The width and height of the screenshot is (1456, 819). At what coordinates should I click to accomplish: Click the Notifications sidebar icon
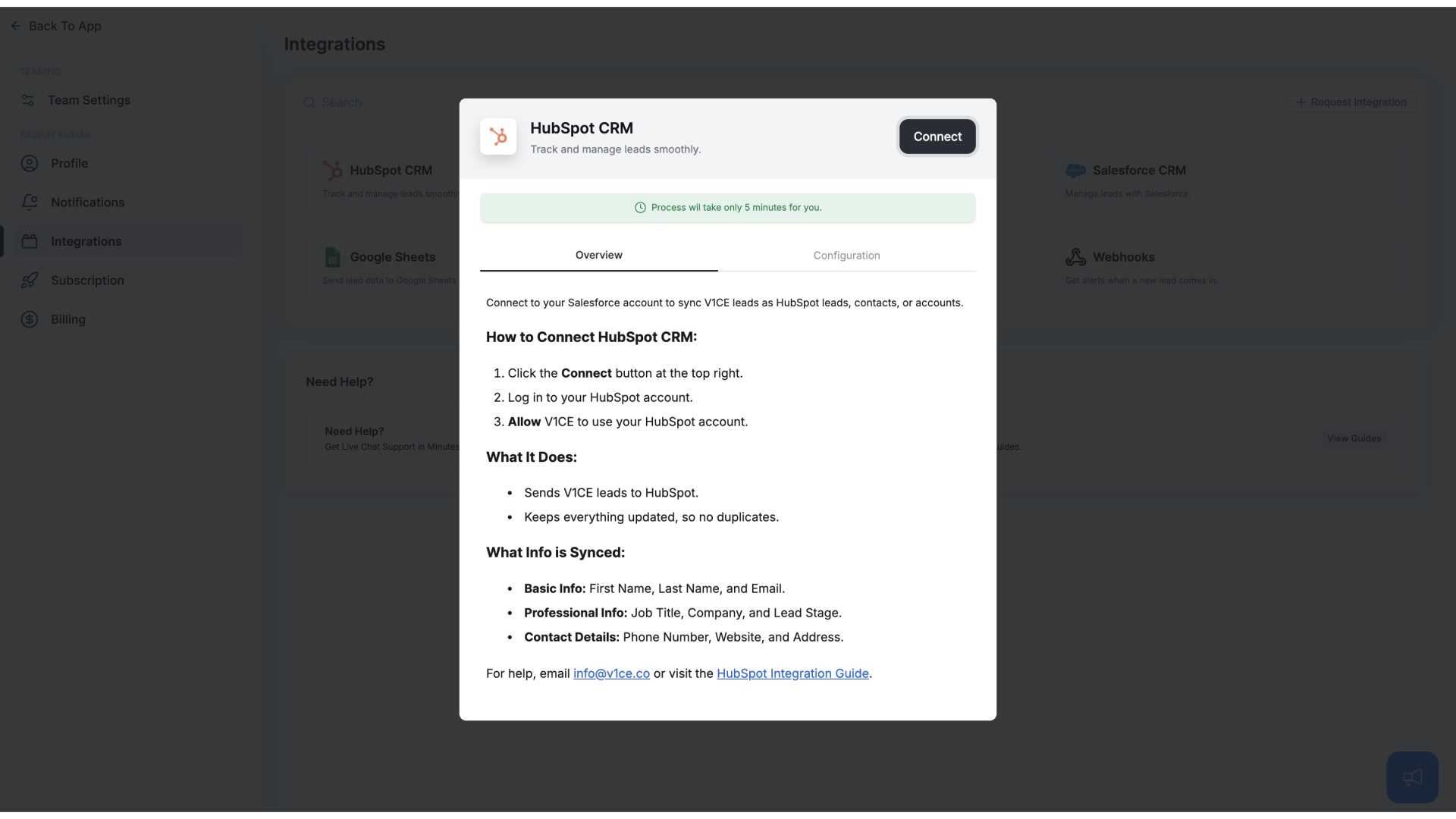coord(29,202)
